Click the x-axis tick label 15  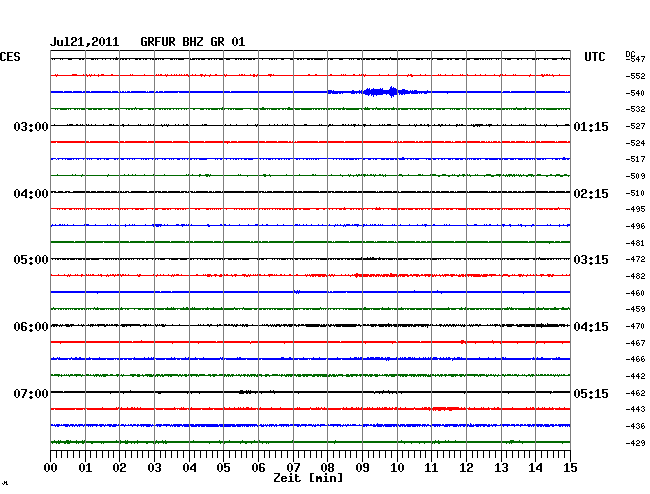pyautogui.click(x=570, y=468)
